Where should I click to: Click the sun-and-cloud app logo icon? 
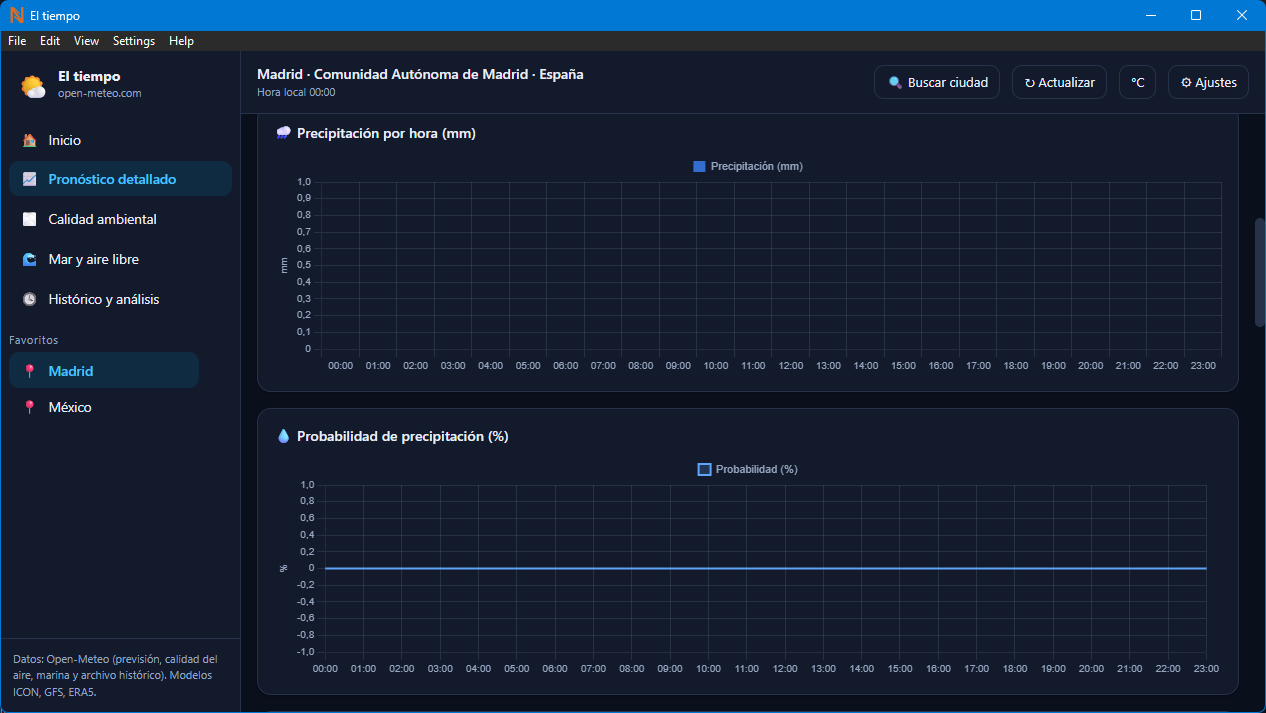tap(33, 86)
